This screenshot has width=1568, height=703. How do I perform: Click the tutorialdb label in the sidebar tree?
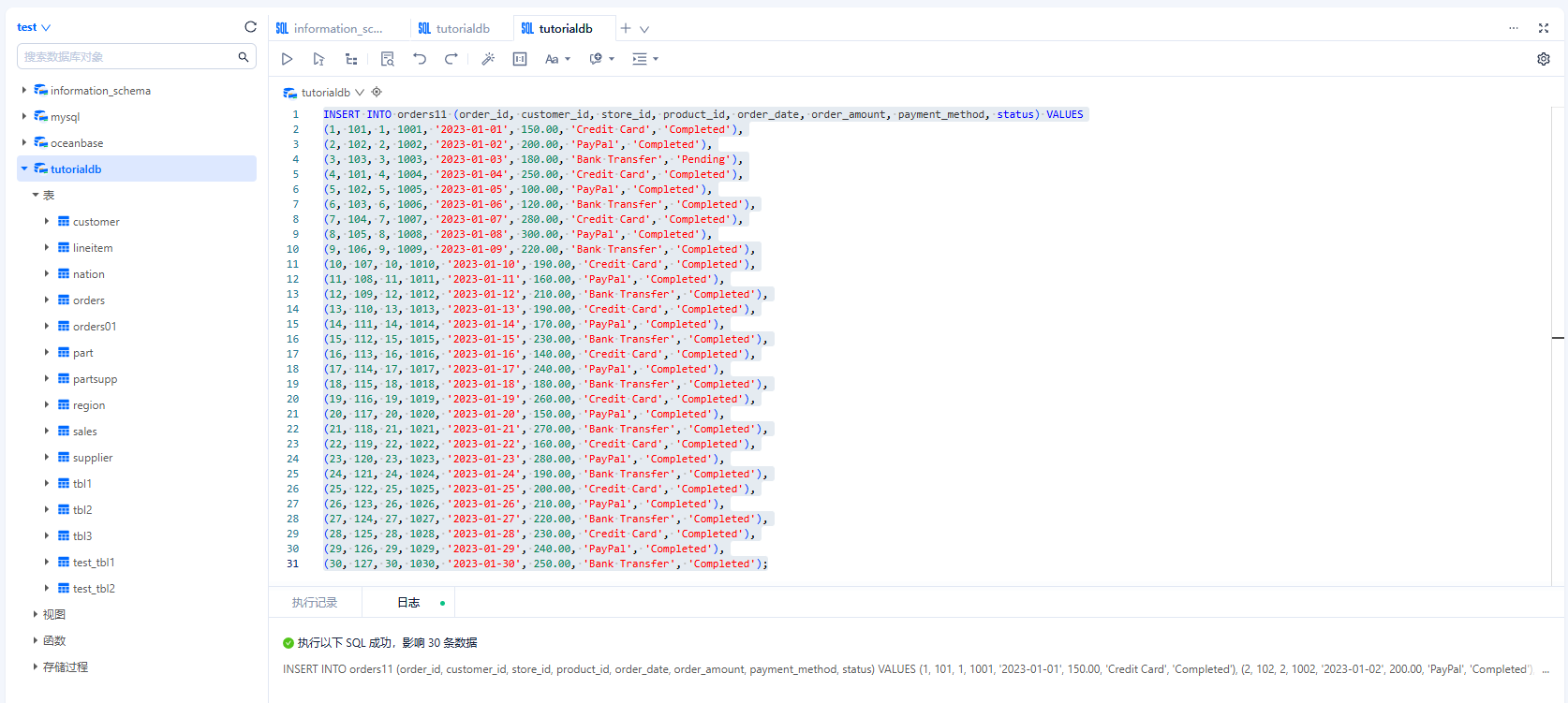[76, 169]
